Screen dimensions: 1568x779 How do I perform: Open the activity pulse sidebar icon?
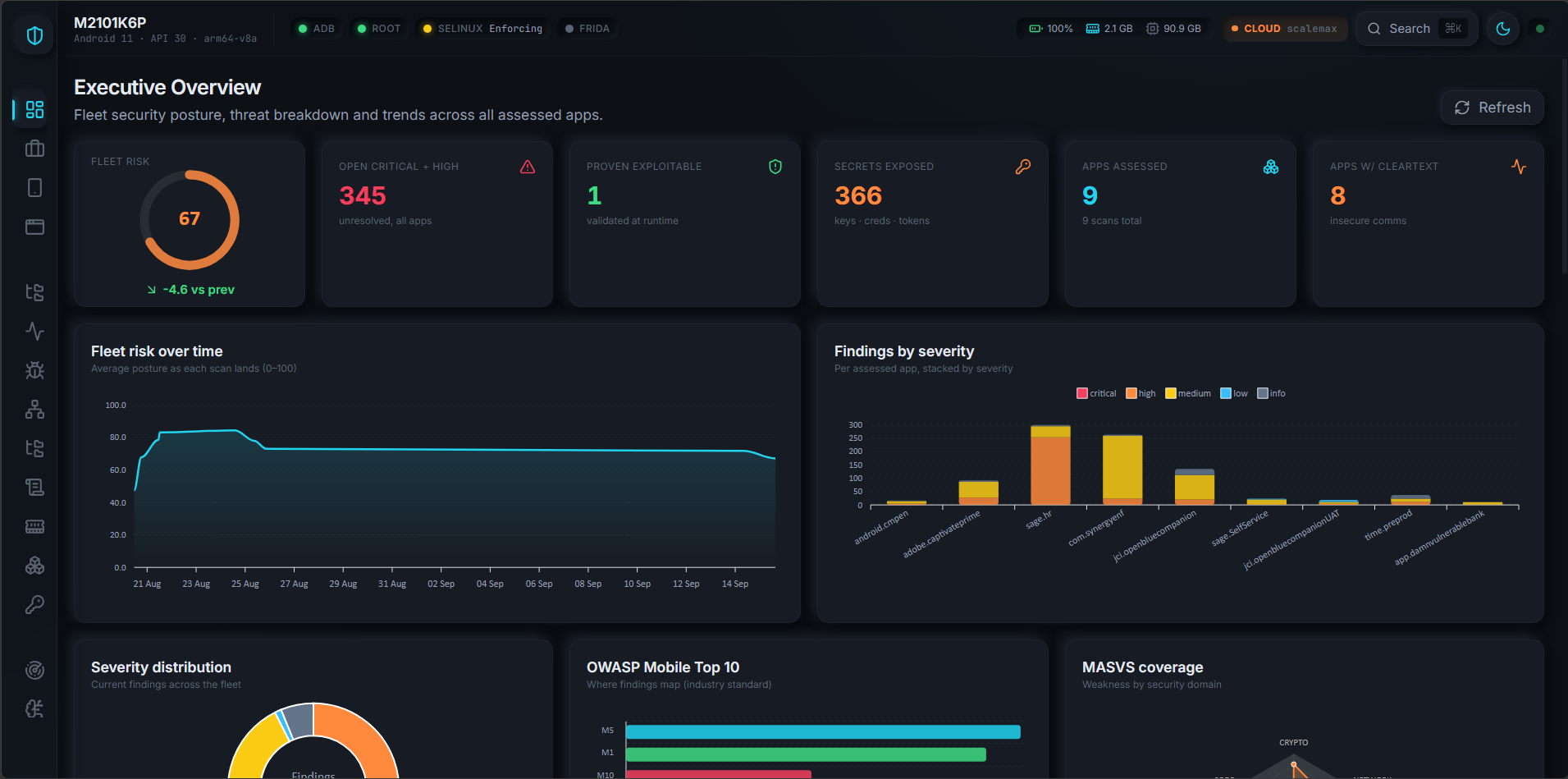pyautogui.click(x=34, y=331)
